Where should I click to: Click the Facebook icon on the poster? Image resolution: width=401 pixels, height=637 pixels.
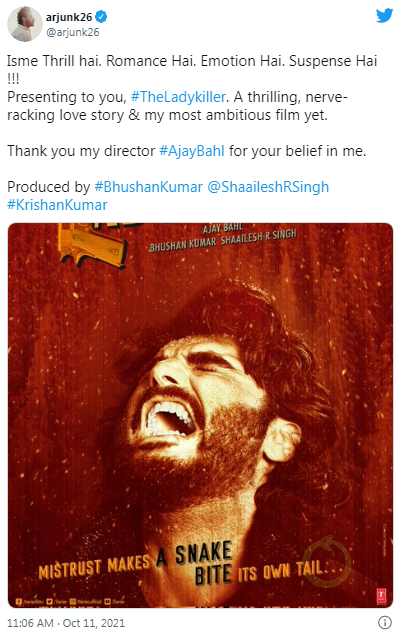19,602
